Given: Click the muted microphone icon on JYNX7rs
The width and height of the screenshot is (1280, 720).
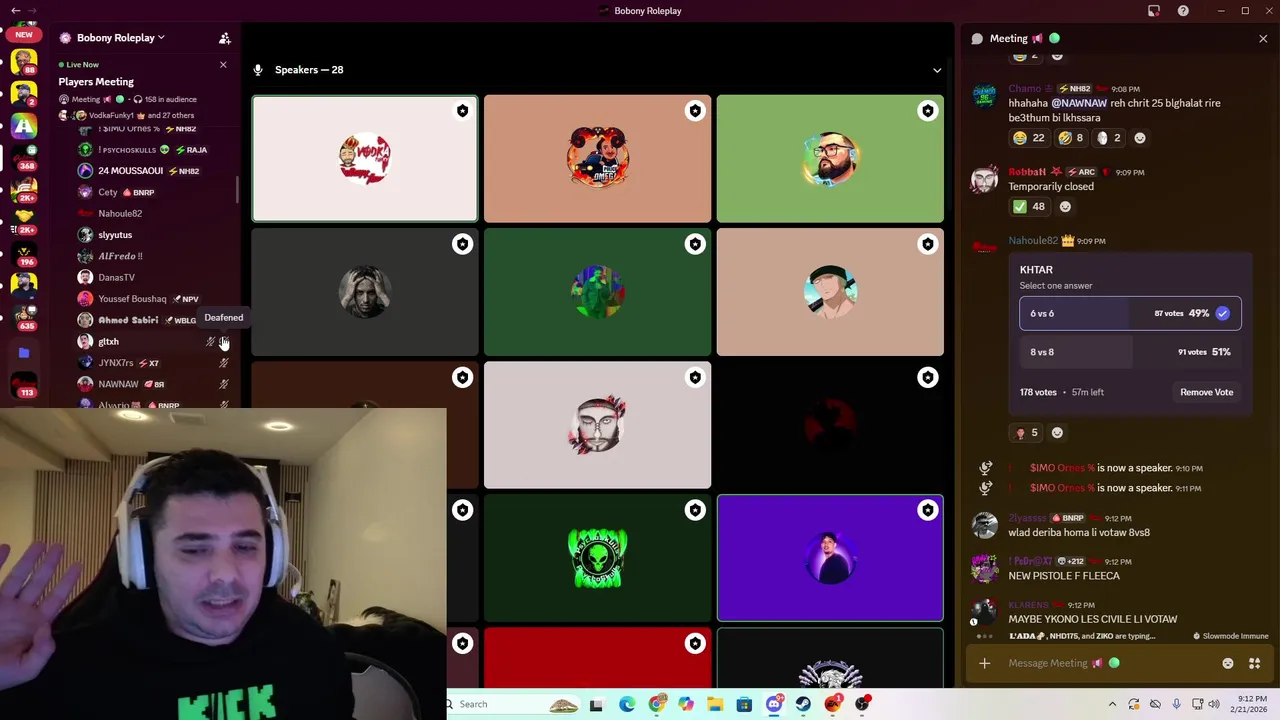Looking at the screenshot, I should point(223,363).
